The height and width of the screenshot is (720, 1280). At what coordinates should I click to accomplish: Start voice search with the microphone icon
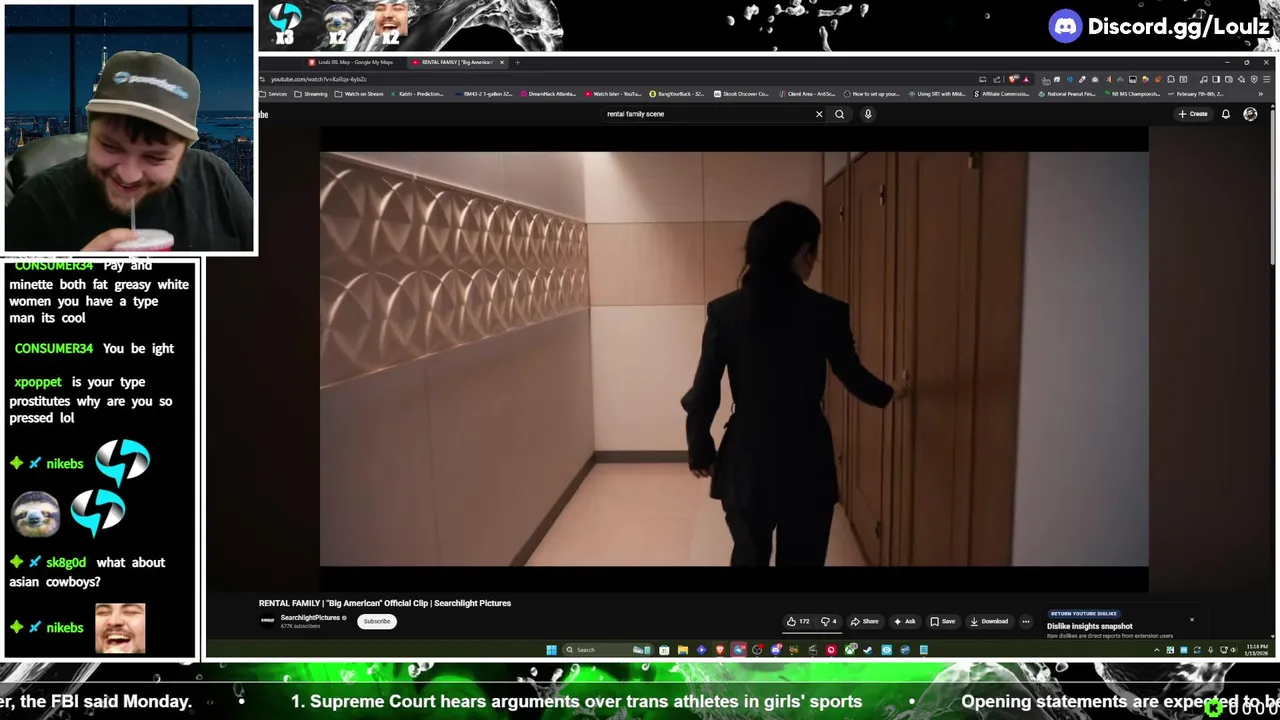tap(868, 114)
